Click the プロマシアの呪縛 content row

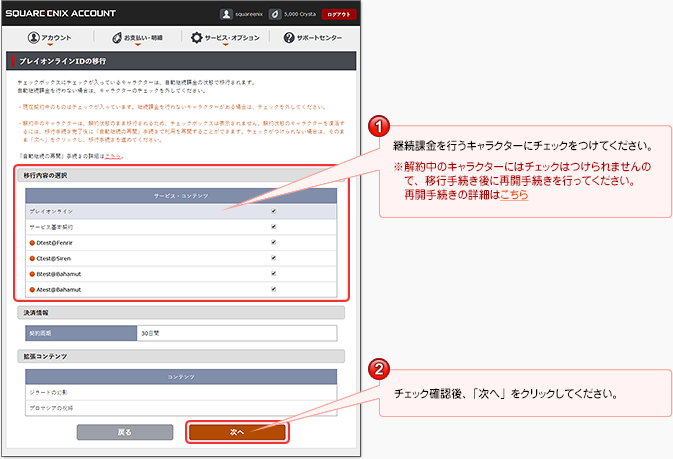click(181, 408)
